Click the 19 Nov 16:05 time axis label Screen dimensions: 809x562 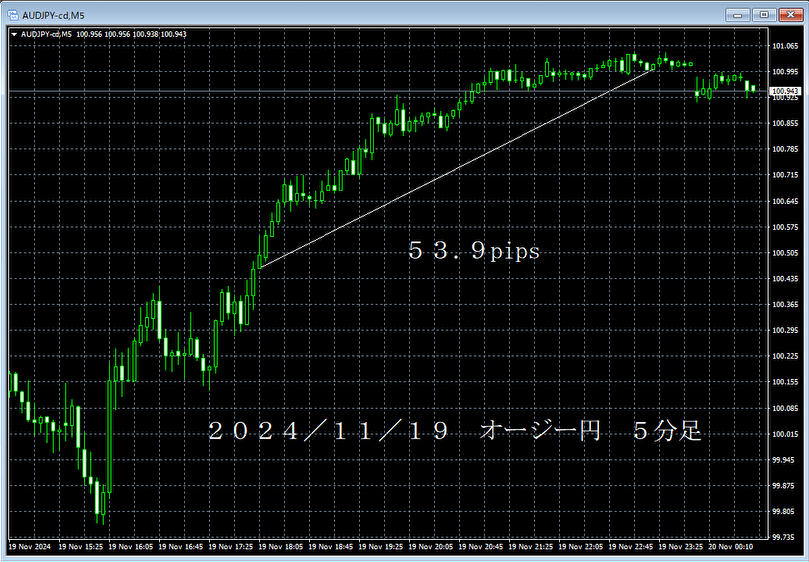[x=131, y=546]
